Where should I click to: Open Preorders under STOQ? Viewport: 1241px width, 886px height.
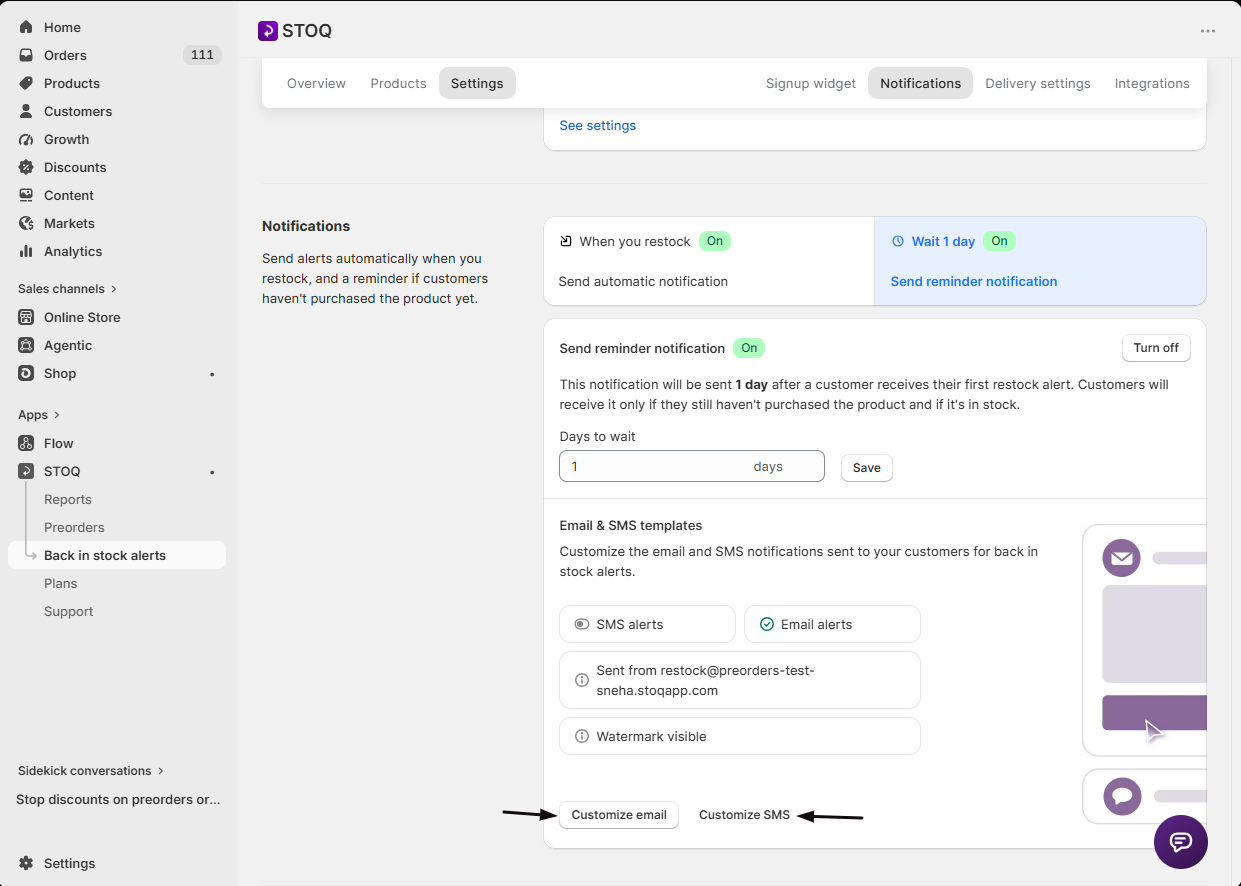click(x=74, y=527)
